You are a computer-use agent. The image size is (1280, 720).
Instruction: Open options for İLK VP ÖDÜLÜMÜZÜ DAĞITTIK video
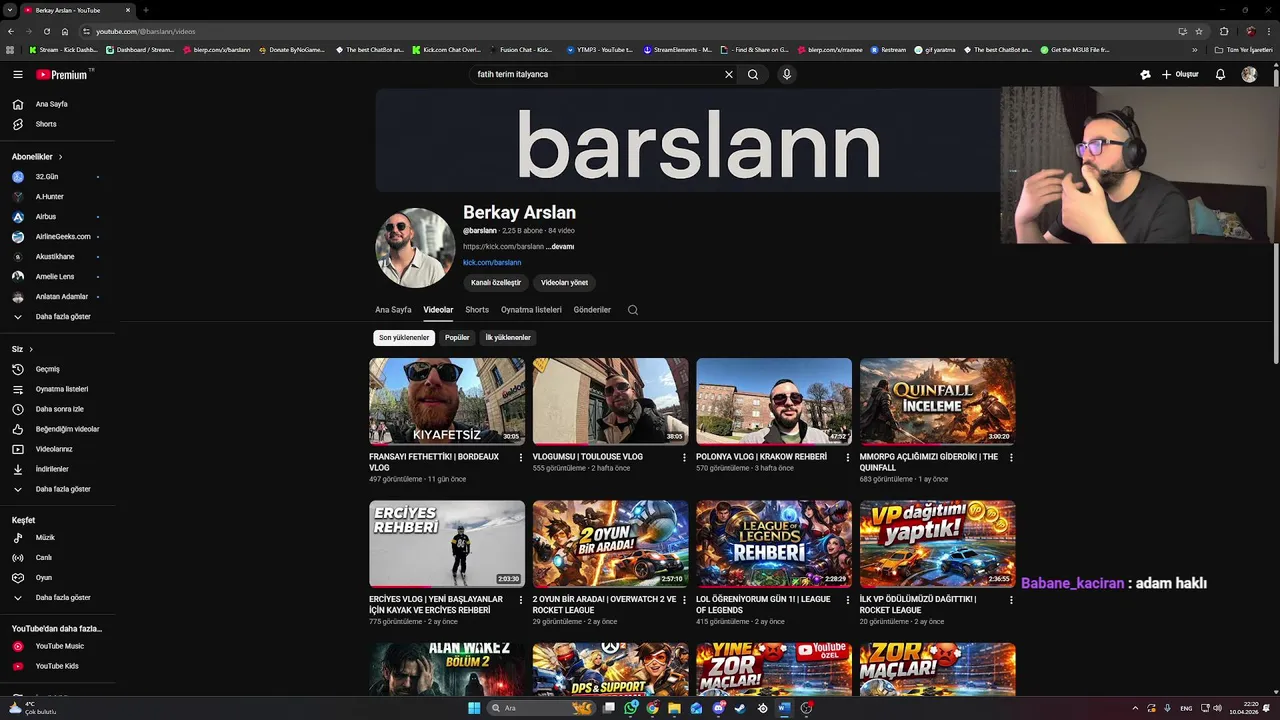[1011, 600]
